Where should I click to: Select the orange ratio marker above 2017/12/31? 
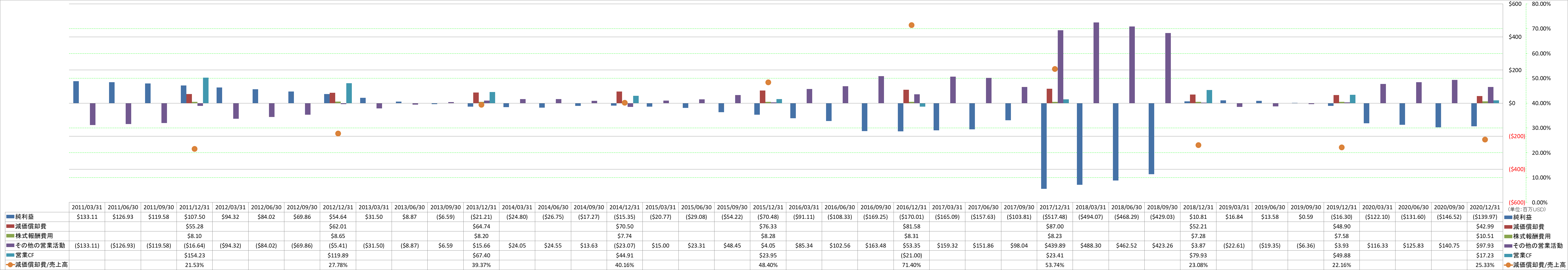point(1055,69)
